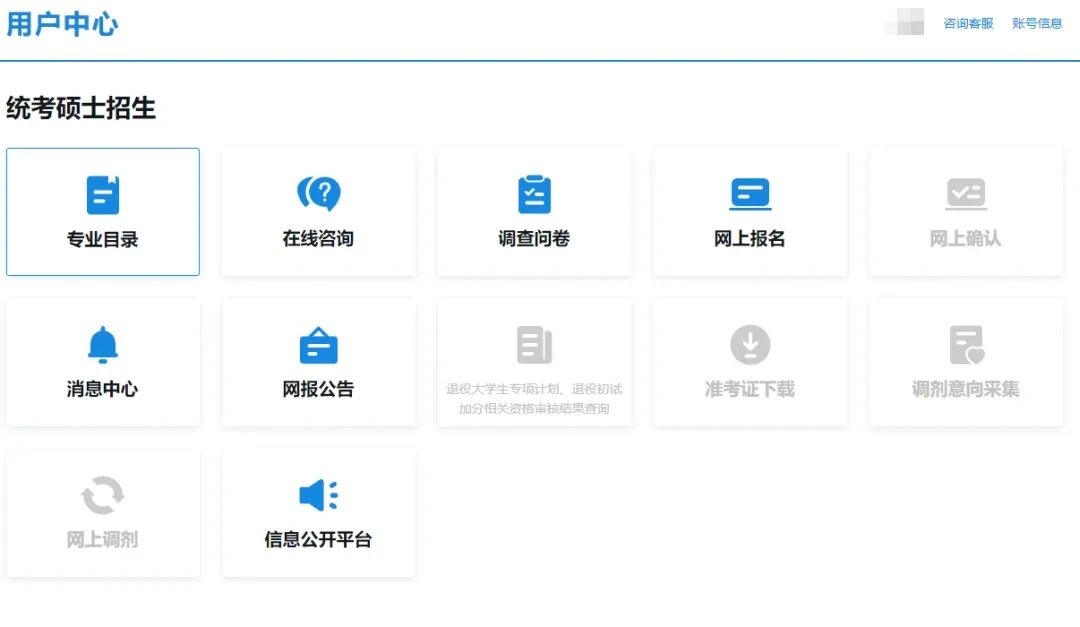The width and height of the screenshot is (1080, 627).
Task: Select the 专业目录 text label
Action: (x=102, y=239)
